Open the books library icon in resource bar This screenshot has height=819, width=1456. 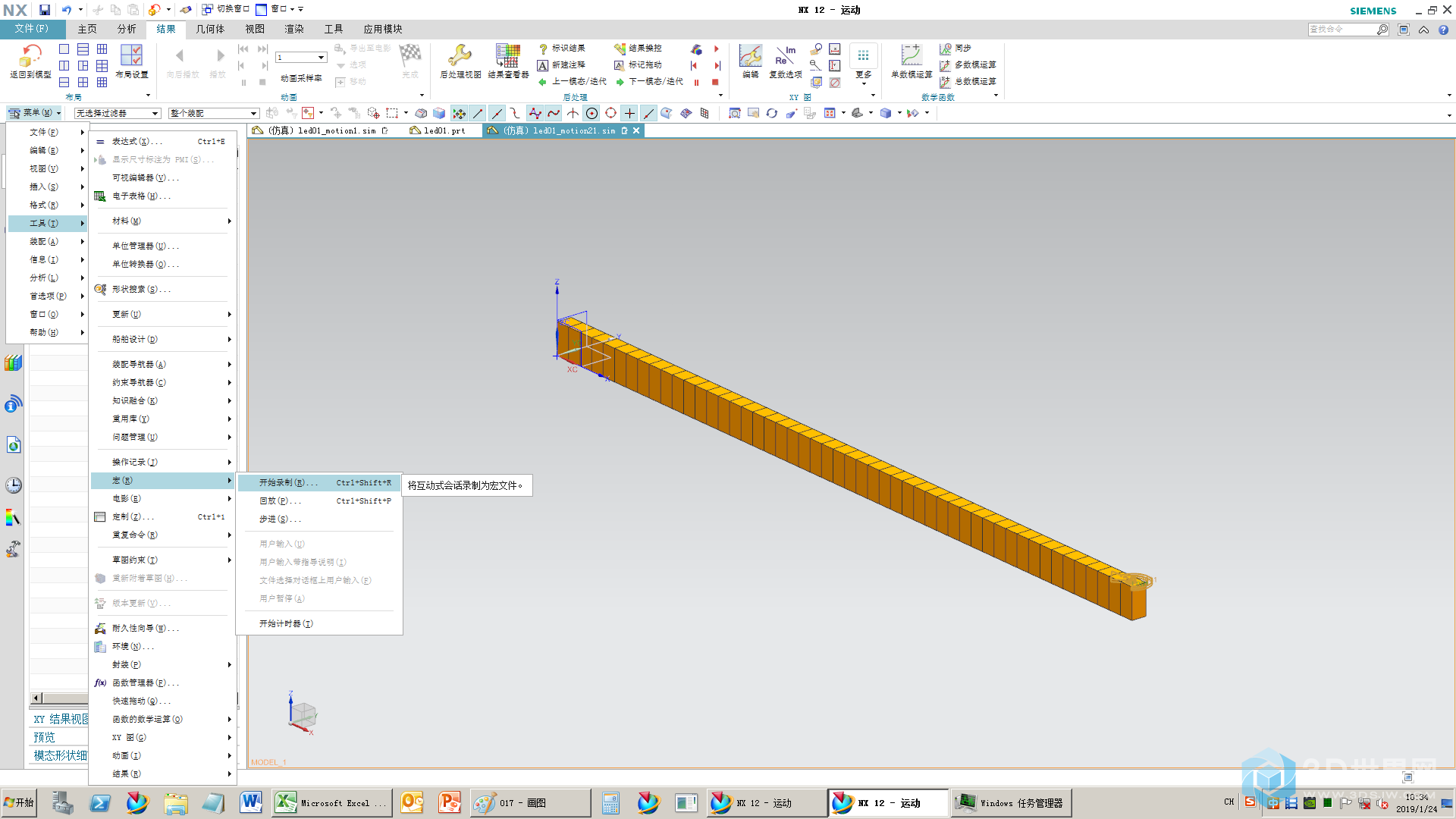click(13, 363)
